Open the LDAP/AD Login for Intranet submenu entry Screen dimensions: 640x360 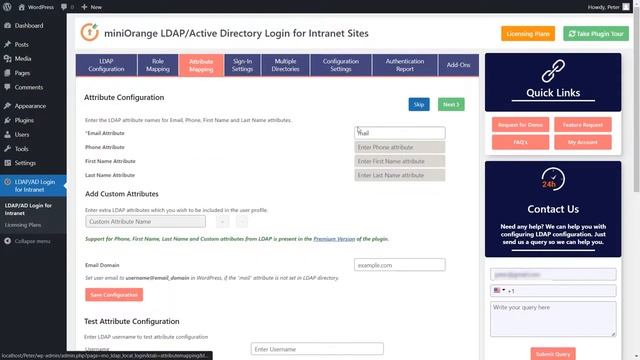[28, 209]
